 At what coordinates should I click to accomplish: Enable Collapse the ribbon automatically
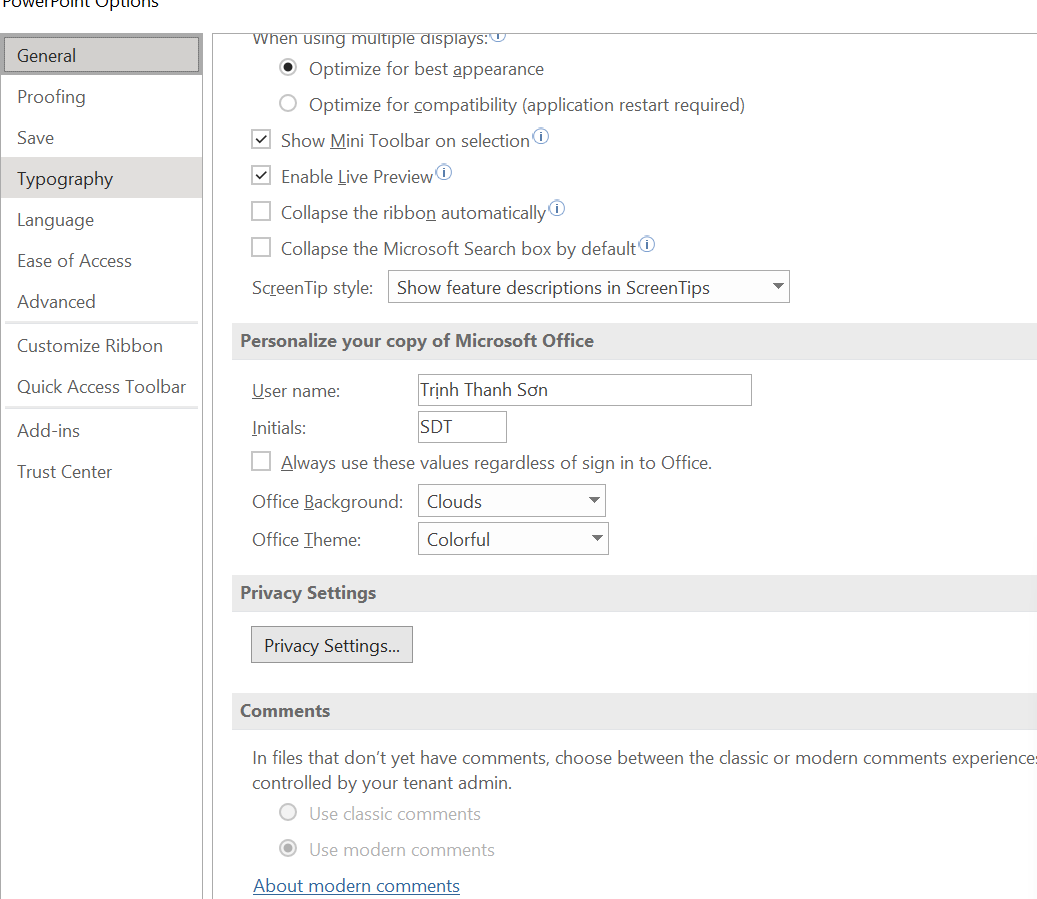point(261,211)
